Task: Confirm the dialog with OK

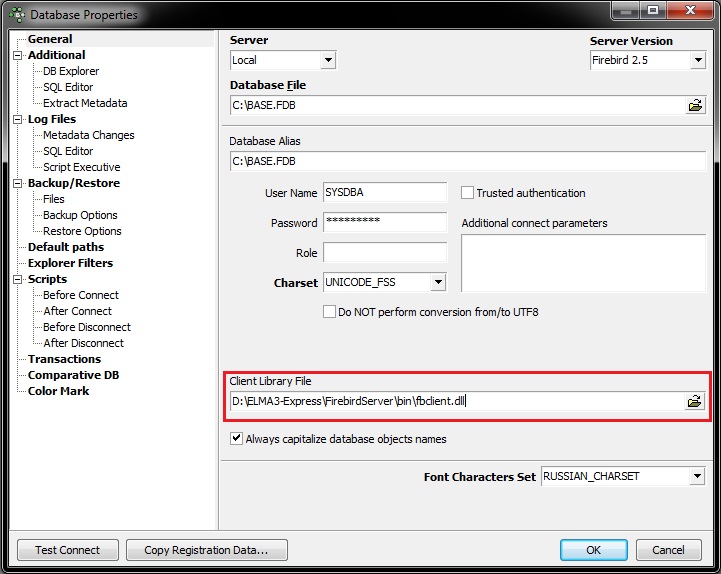Action: pos(593,549)
